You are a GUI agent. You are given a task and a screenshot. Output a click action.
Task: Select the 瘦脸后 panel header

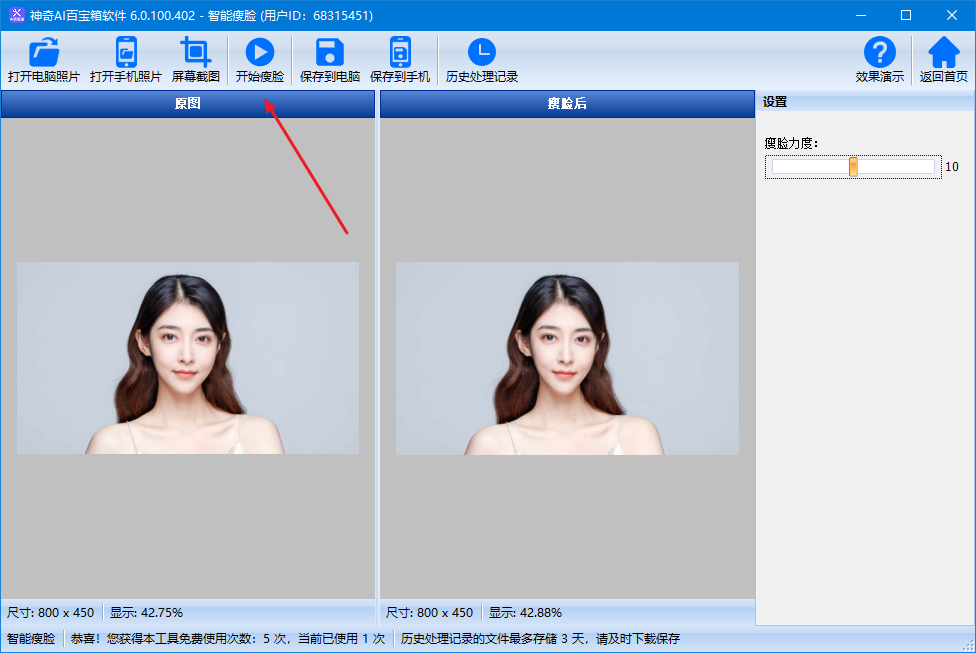567,103
